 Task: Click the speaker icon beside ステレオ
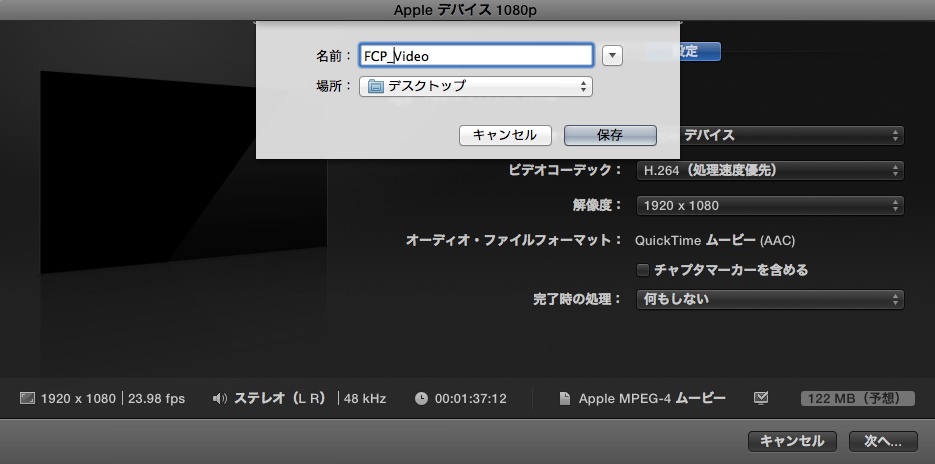tap(220, 398)
